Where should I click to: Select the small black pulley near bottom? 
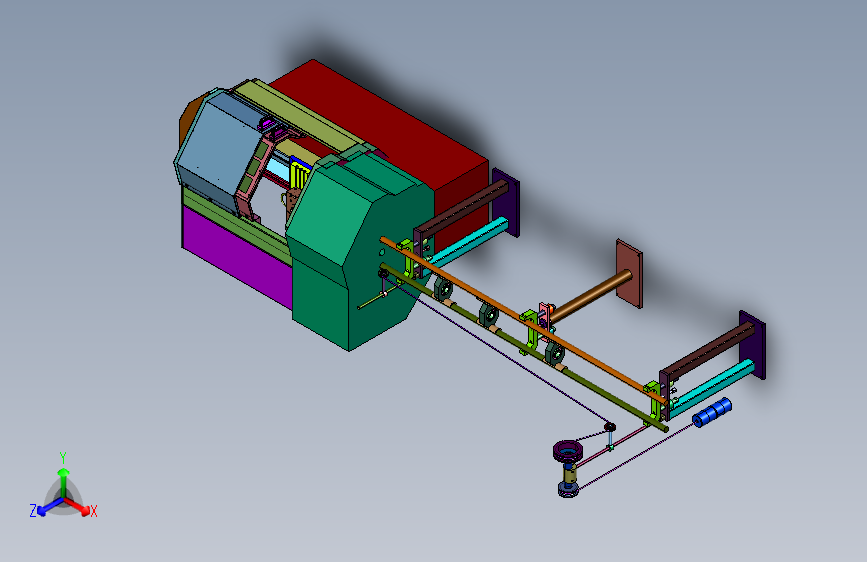pyautogui.click(x=609, y=426)
